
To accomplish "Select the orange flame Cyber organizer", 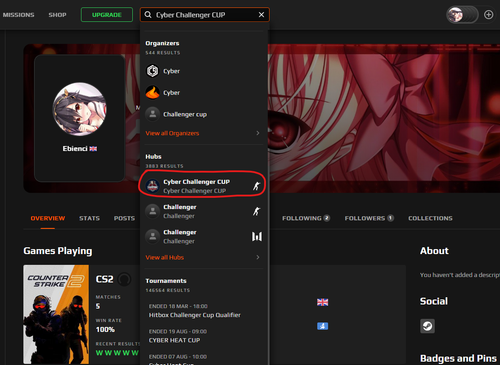I will [153, 92].
